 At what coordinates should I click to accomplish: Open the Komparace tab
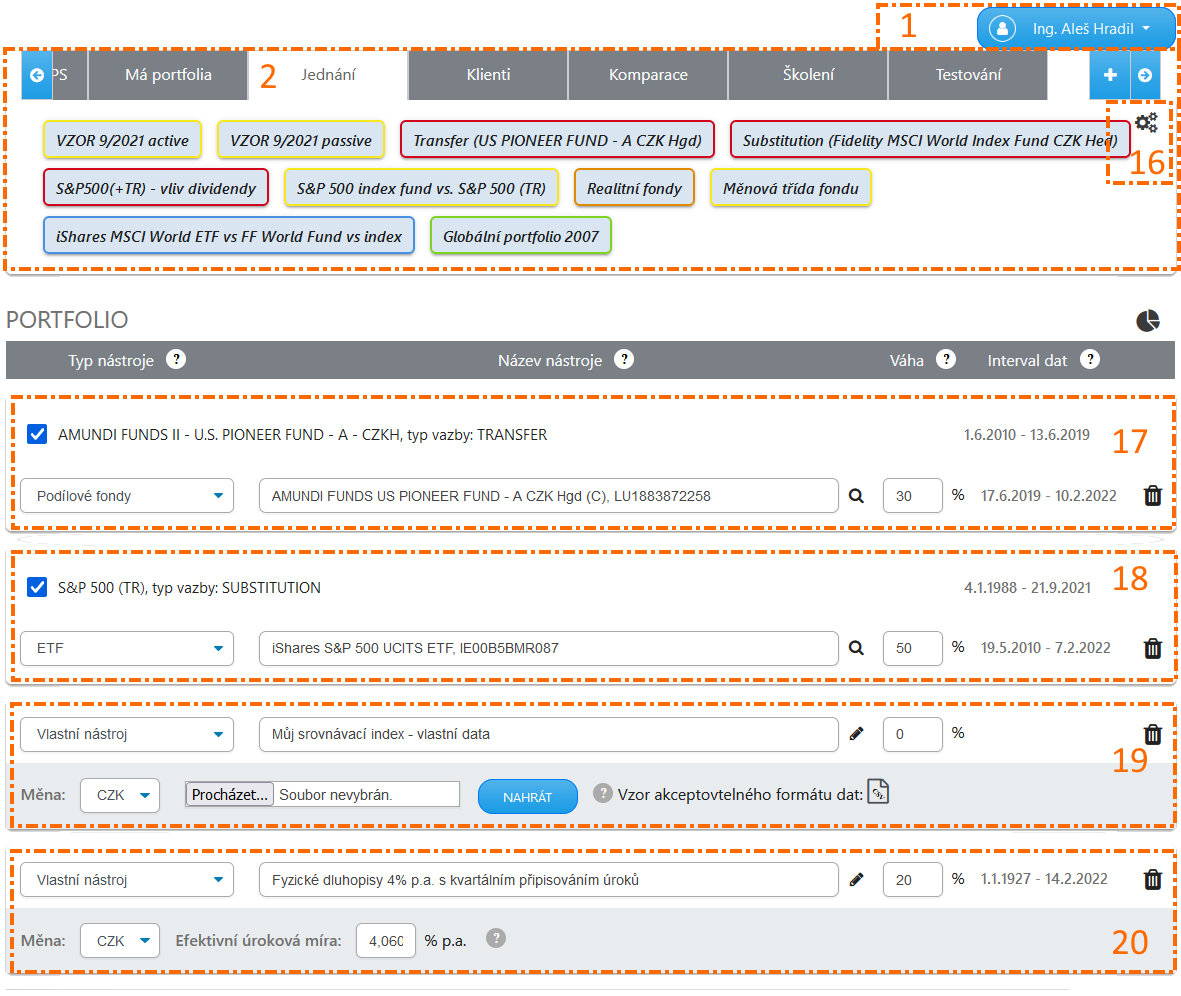648,75
